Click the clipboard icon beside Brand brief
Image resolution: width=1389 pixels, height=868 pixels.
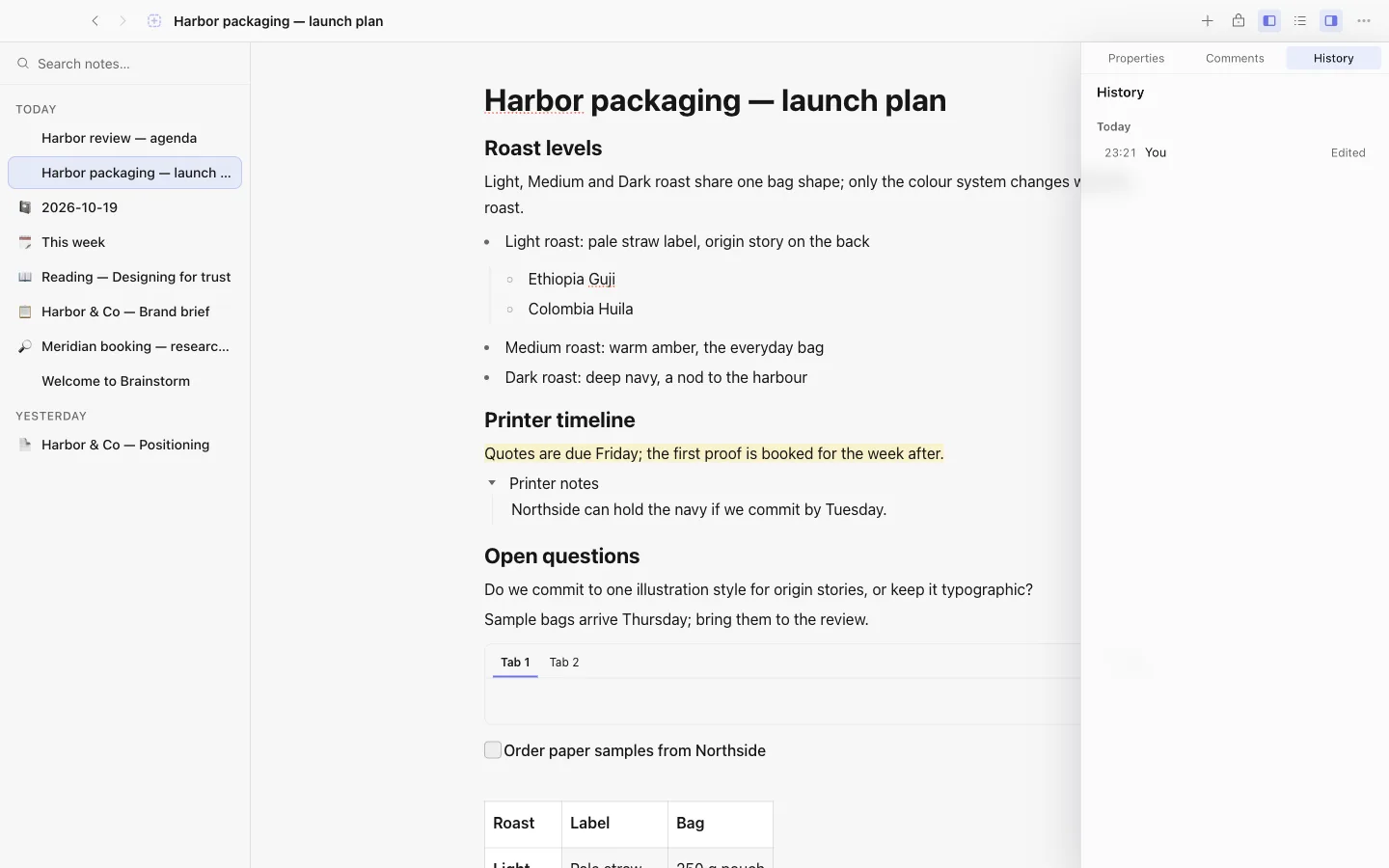[25, 312]
